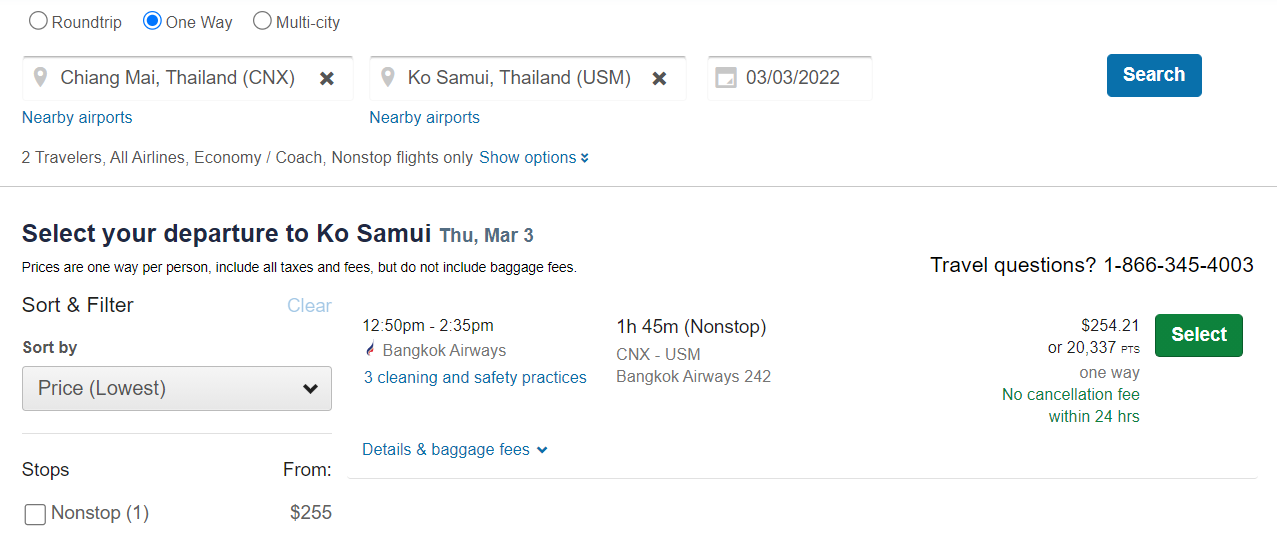Expand Show options for travelers
This screenshot has width=1277, height=543.
point(533,158)
